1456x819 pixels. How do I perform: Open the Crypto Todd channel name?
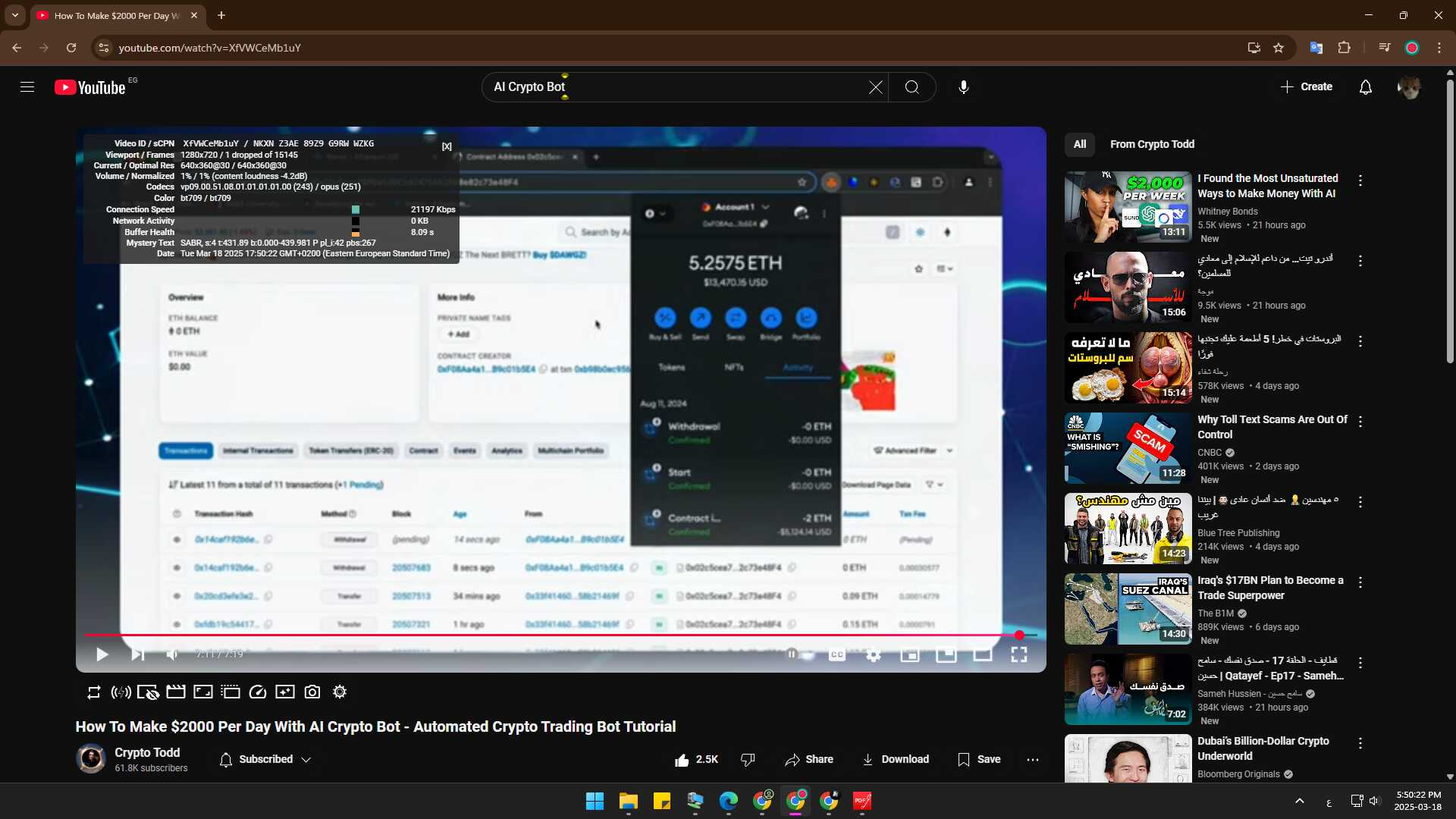147,752
